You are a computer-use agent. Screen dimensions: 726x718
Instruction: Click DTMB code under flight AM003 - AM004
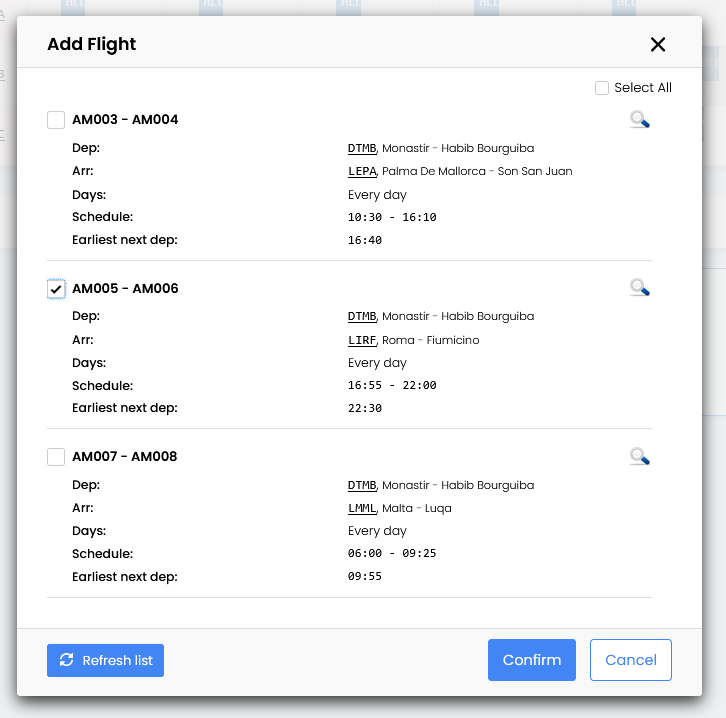[362, 148]
